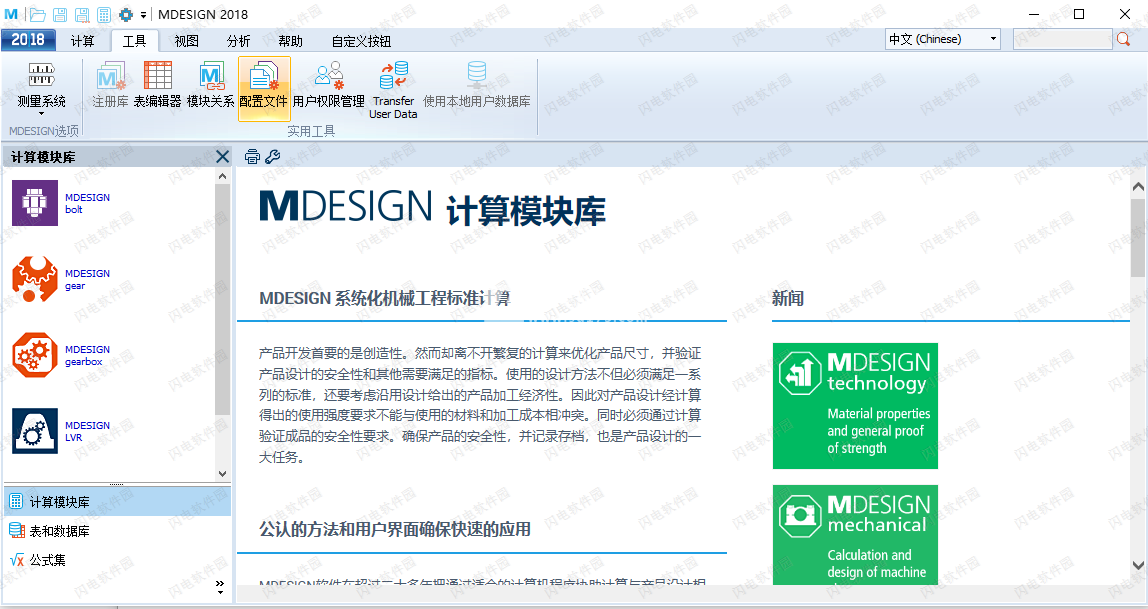Select the 工具 ribbon tab
Screen dimensions: 1148x609
coord(135,41)
